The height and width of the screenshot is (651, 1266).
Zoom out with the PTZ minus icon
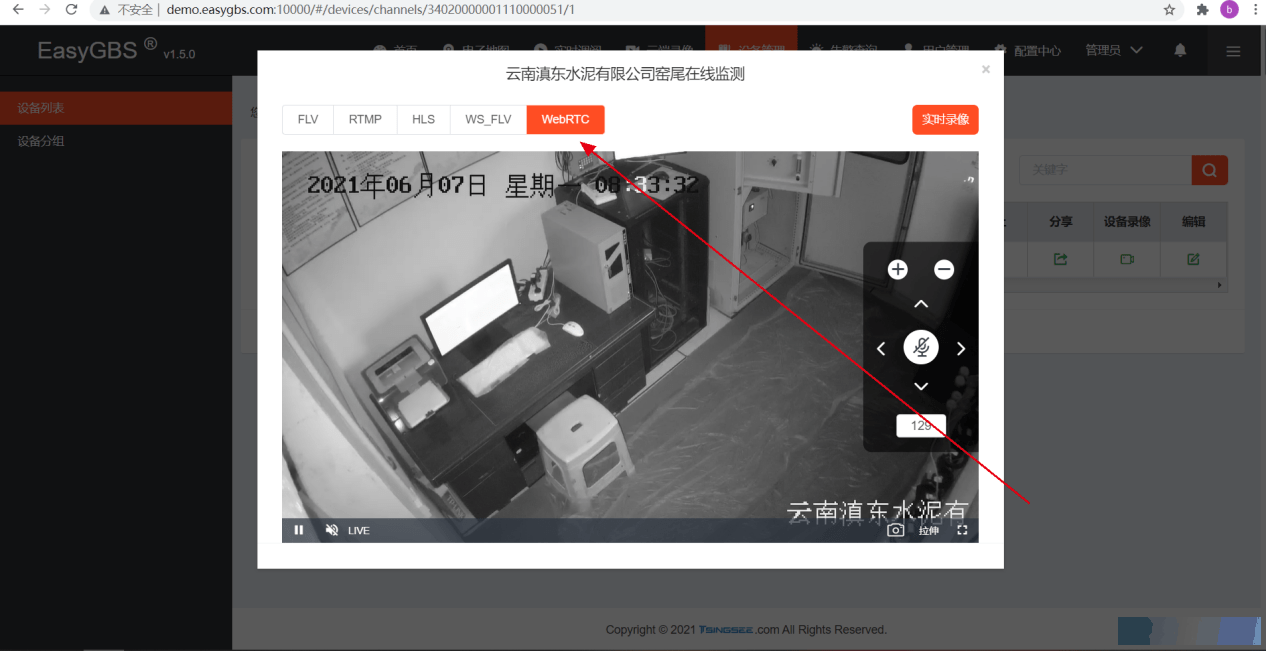(944, 269)
